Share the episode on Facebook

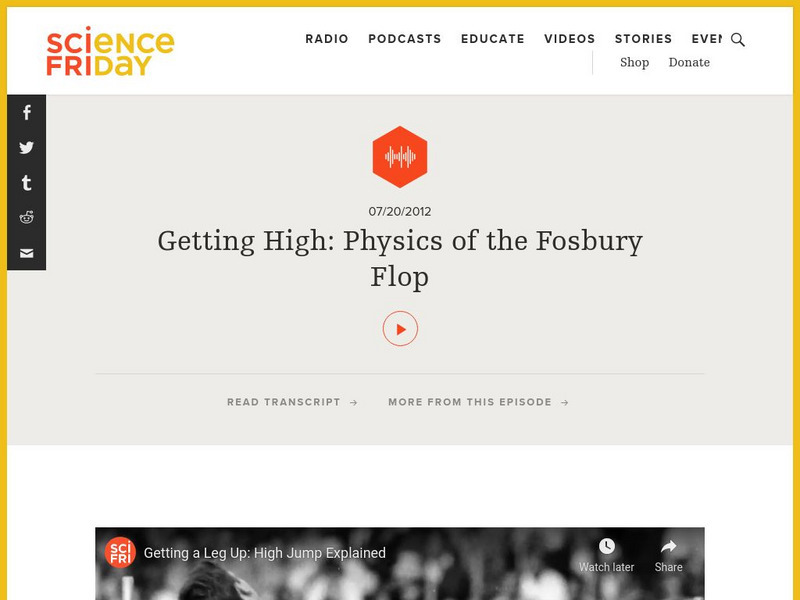25,112
